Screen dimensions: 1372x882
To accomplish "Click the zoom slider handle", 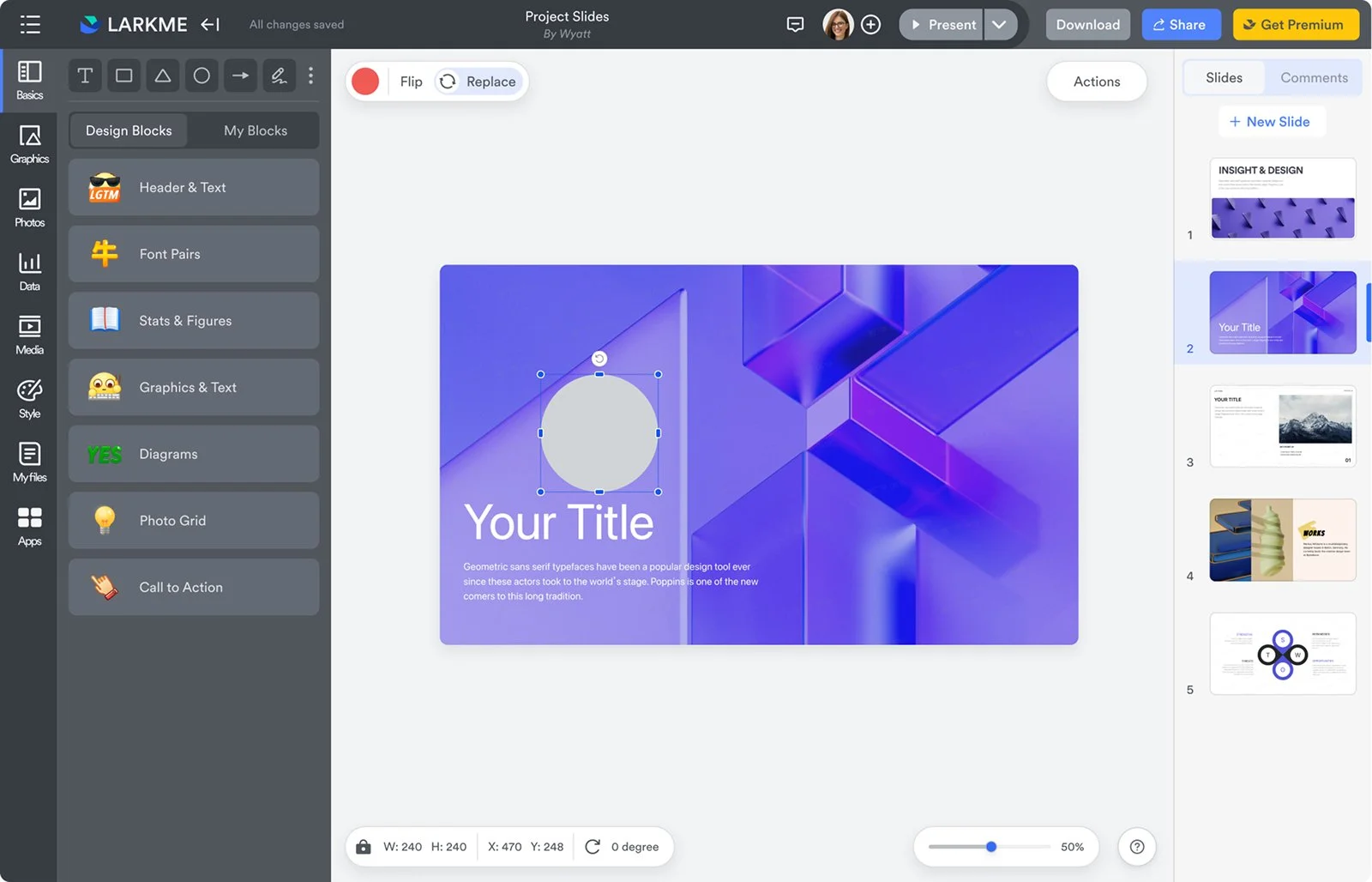I will (991, 847).
